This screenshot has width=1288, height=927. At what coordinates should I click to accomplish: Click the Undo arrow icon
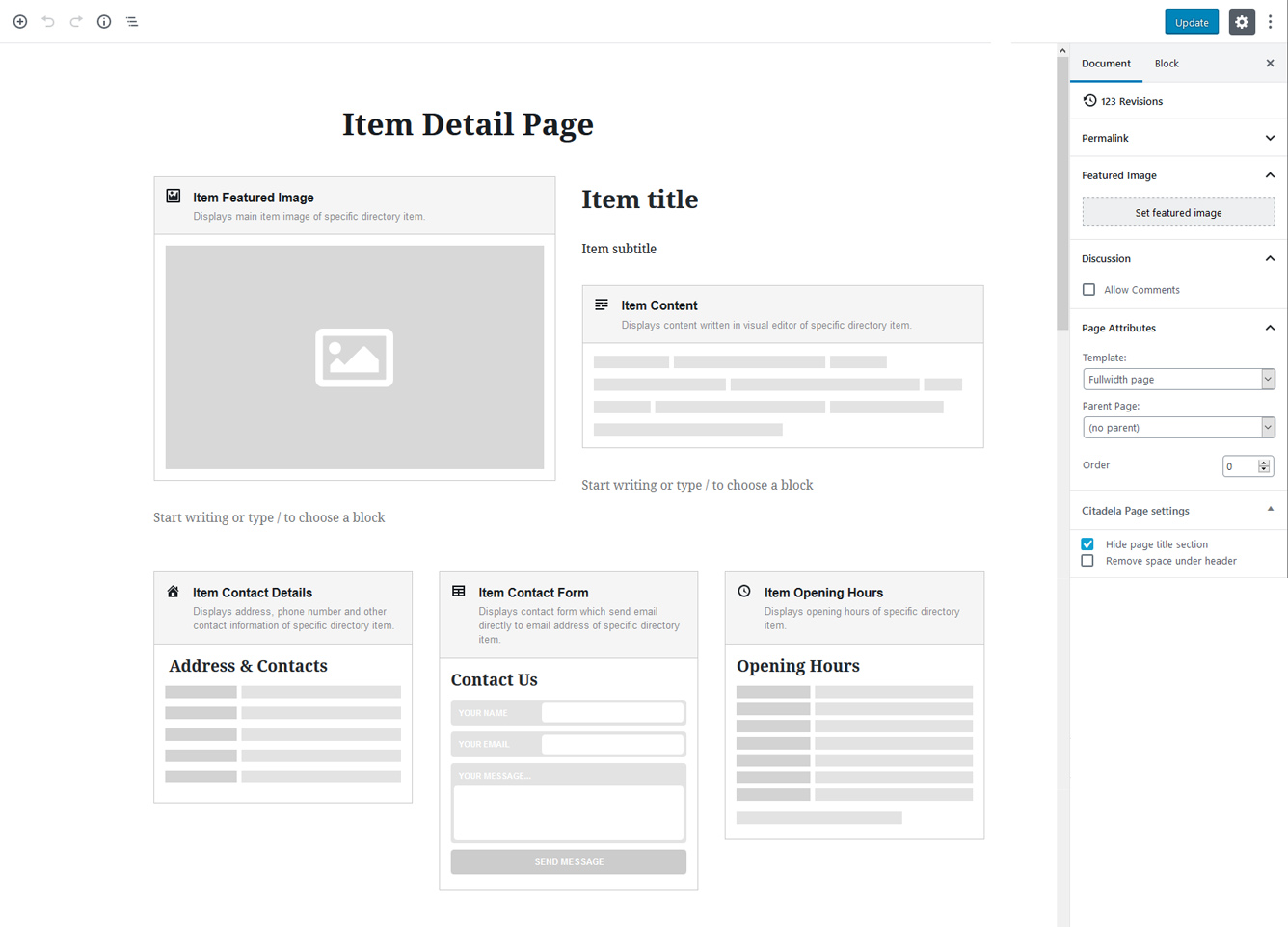(x=48, y=21)
